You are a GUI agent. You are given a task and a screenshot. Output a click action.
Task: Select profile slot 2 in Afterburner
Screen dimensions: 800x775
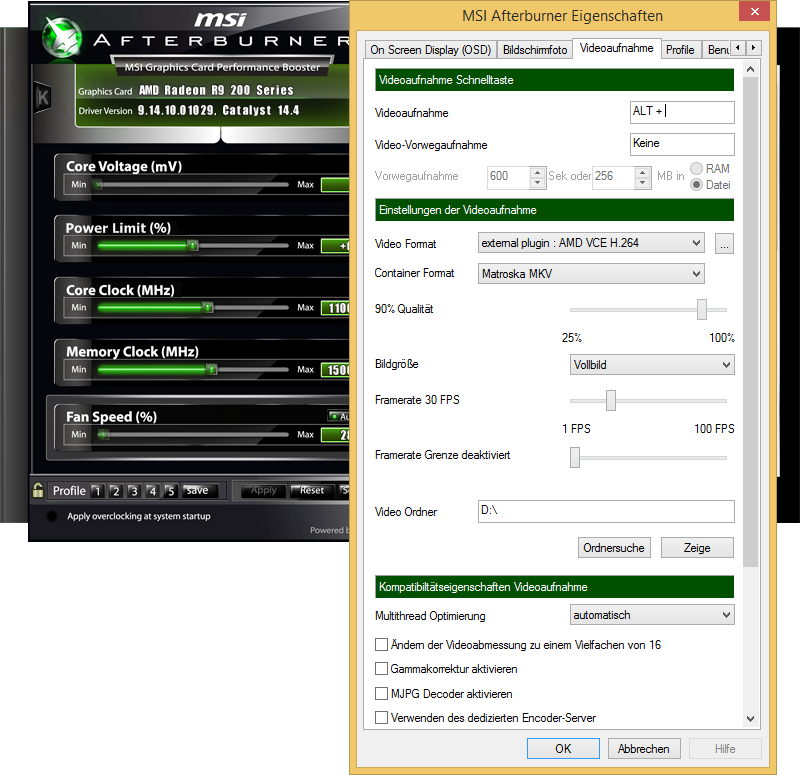(x=116, y=491)
